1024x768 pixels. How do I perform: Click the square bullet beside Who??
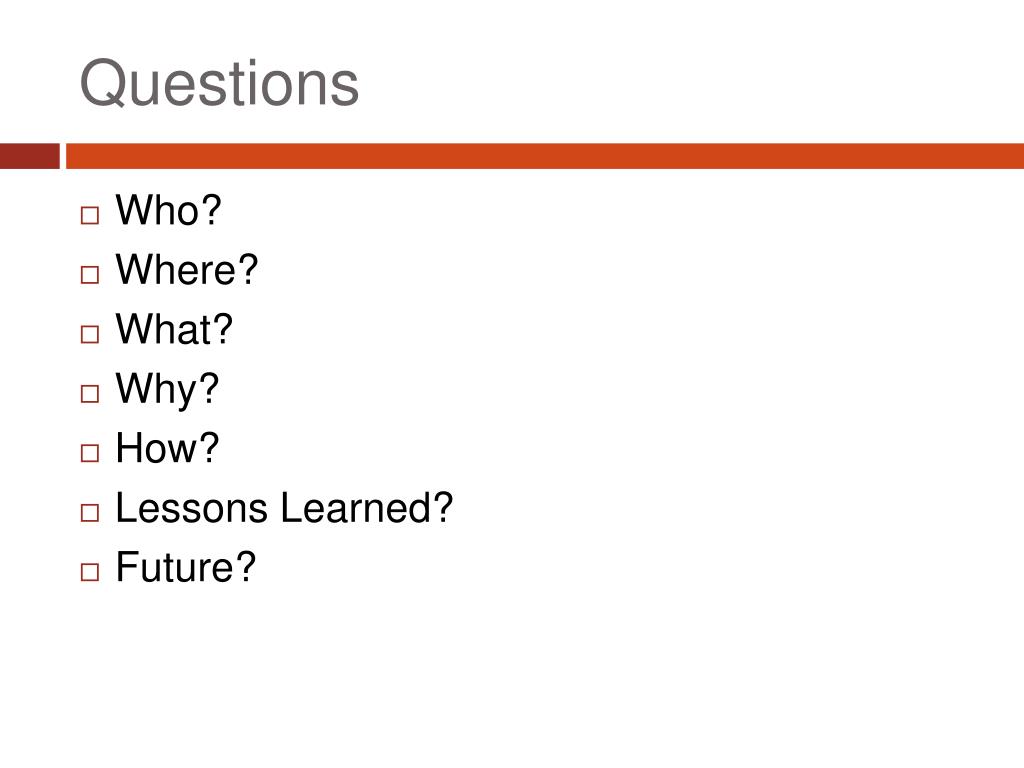(x=90, y=216)
